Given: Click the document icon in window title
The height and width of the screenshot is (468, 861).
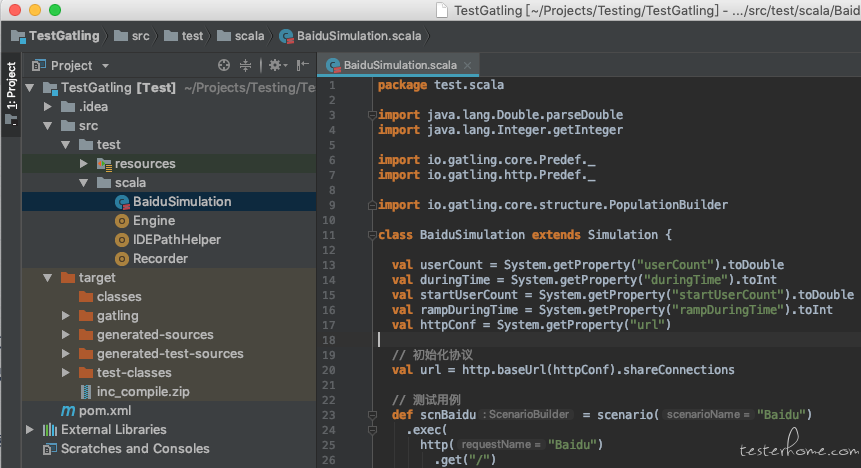Looking at the screenshot, I should 441,10.
